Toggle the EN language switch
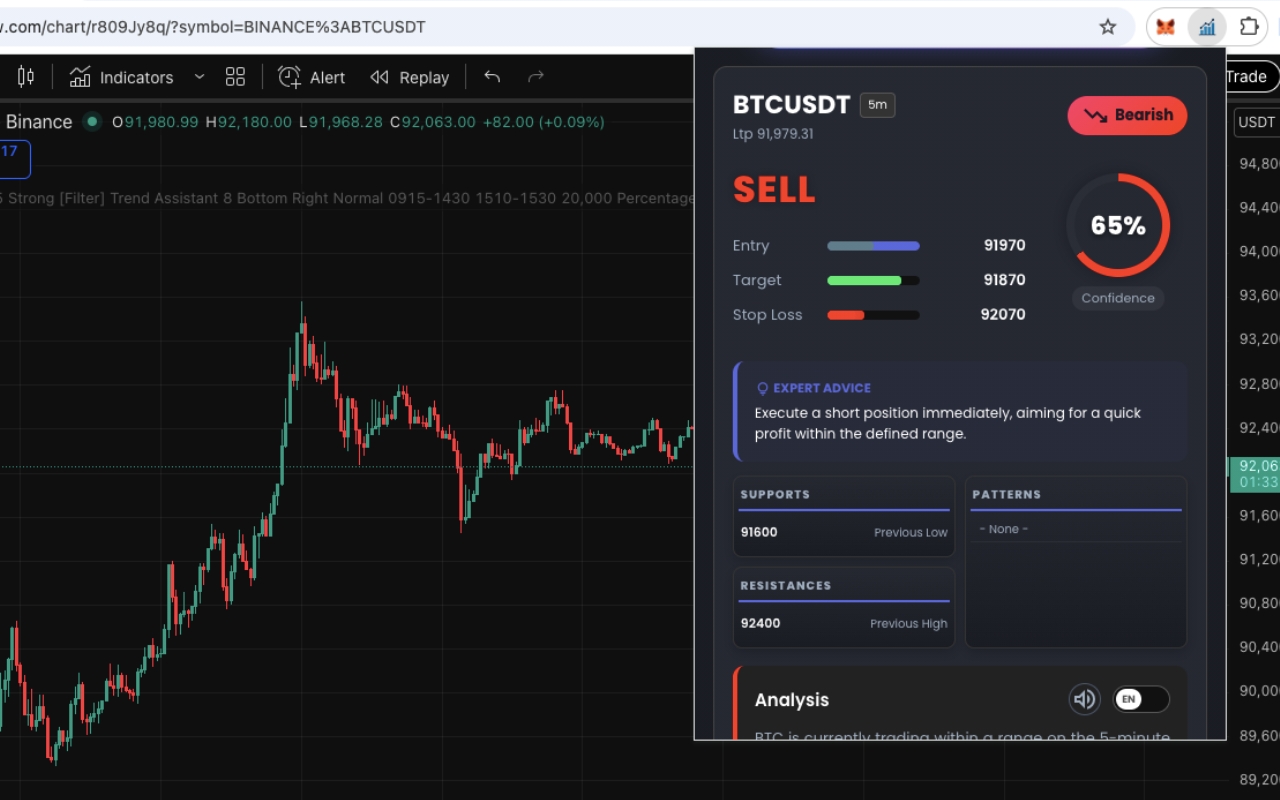 coord(1141,699)
